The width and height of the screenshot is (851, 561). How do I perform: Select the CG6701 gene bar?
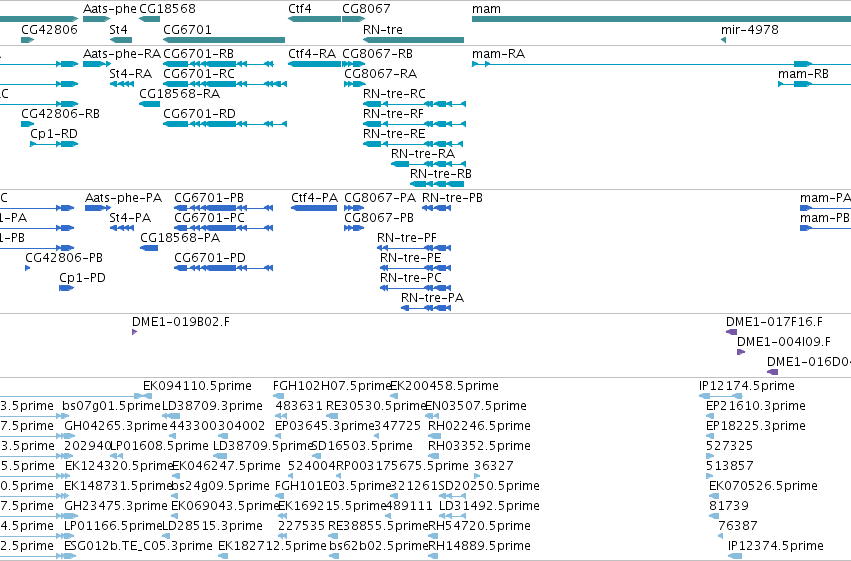pos(224,40)
